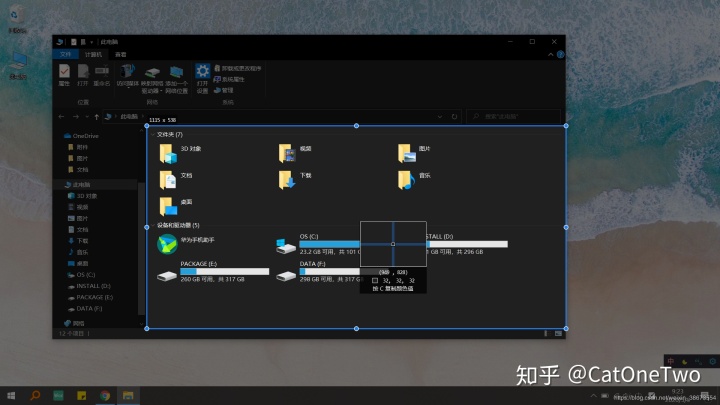The width and height of the screenshot is (720, 405).
Task: Select INSTALL (D:) in the navigation pane
Action: pyautogui.click(x=89, y=286)
